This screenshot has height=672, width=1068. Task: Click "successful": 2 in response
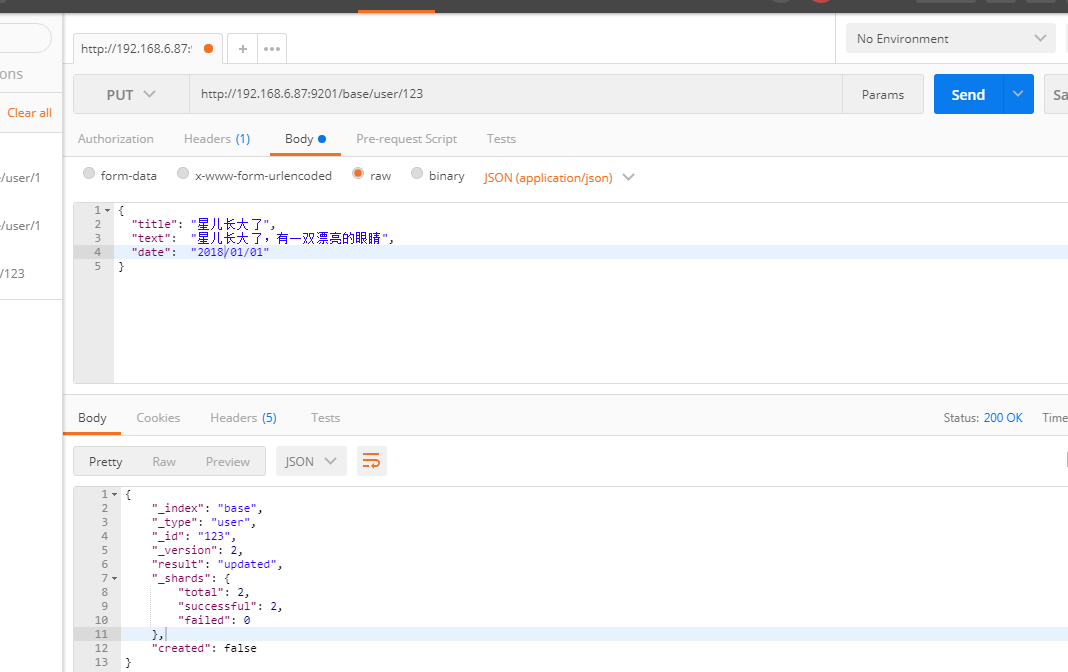point(230,606)
